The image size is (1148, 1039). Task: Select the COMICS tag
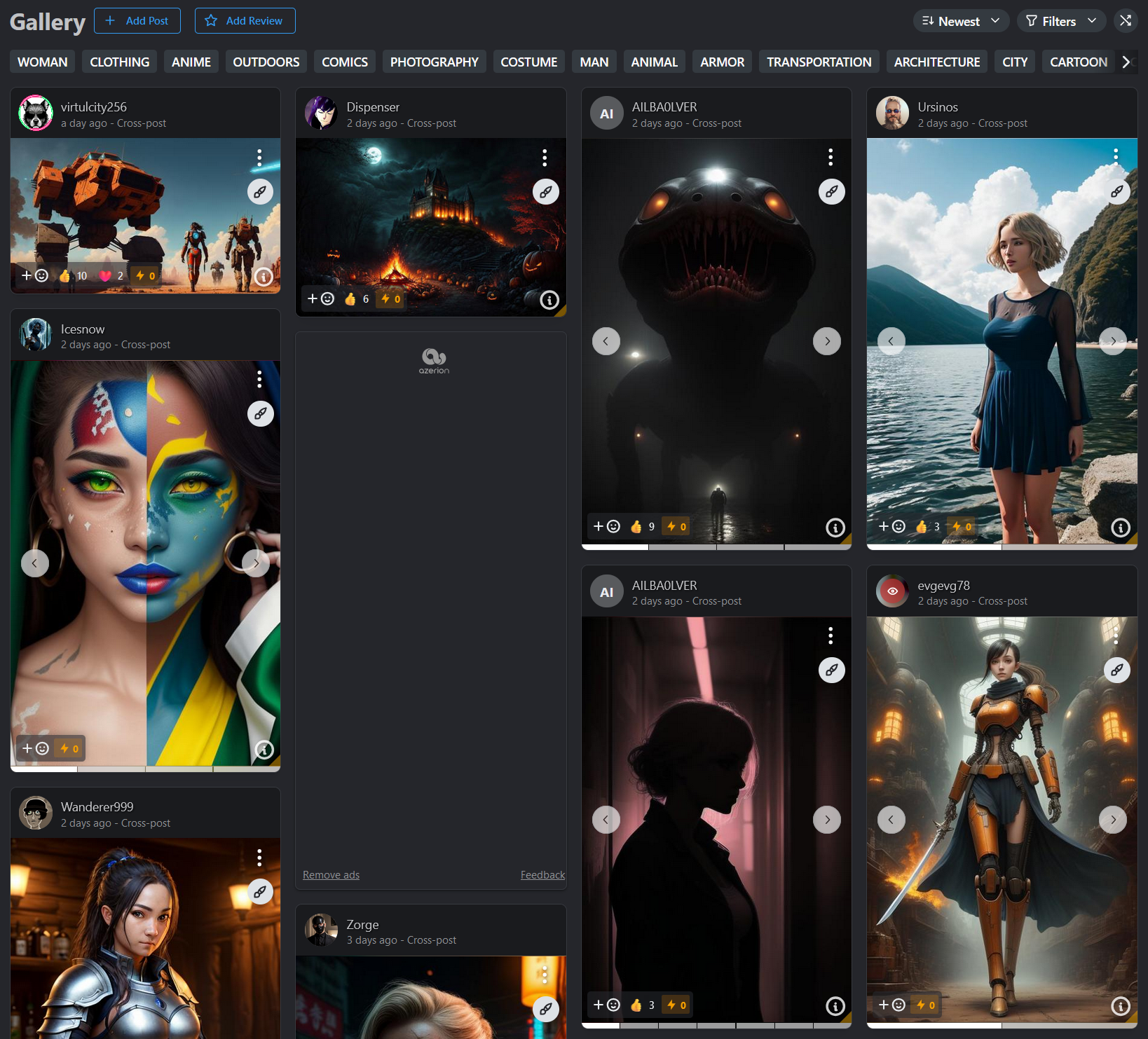pyautogui.click(x=345, y=62)
